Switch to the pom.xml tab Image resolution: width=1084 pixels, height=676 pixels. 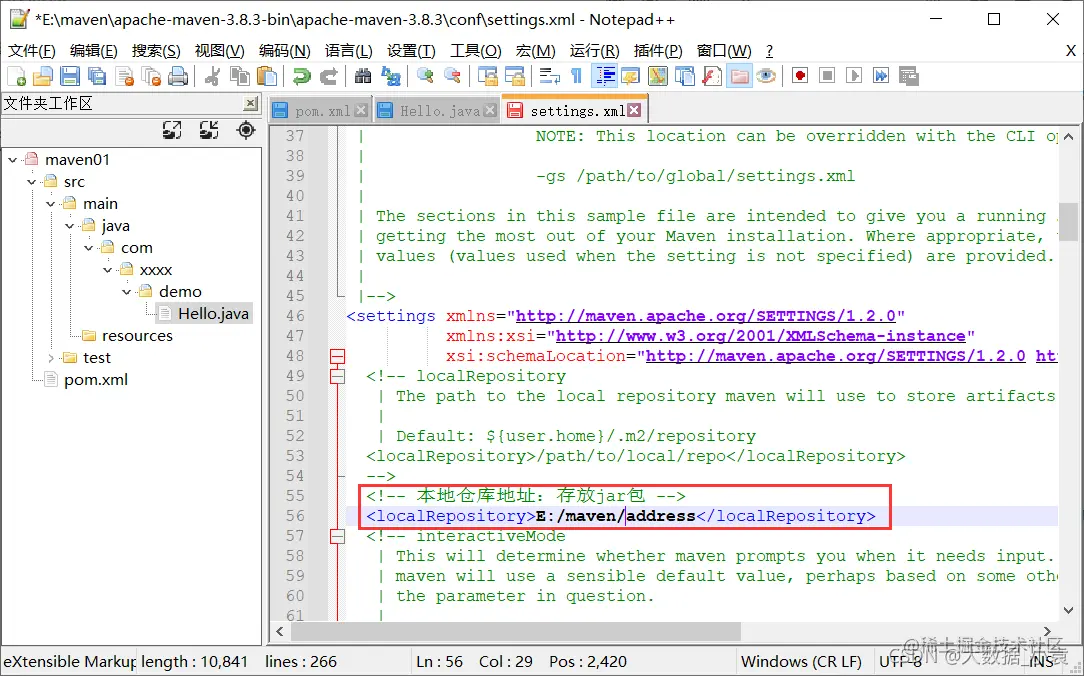coord(322,111)
